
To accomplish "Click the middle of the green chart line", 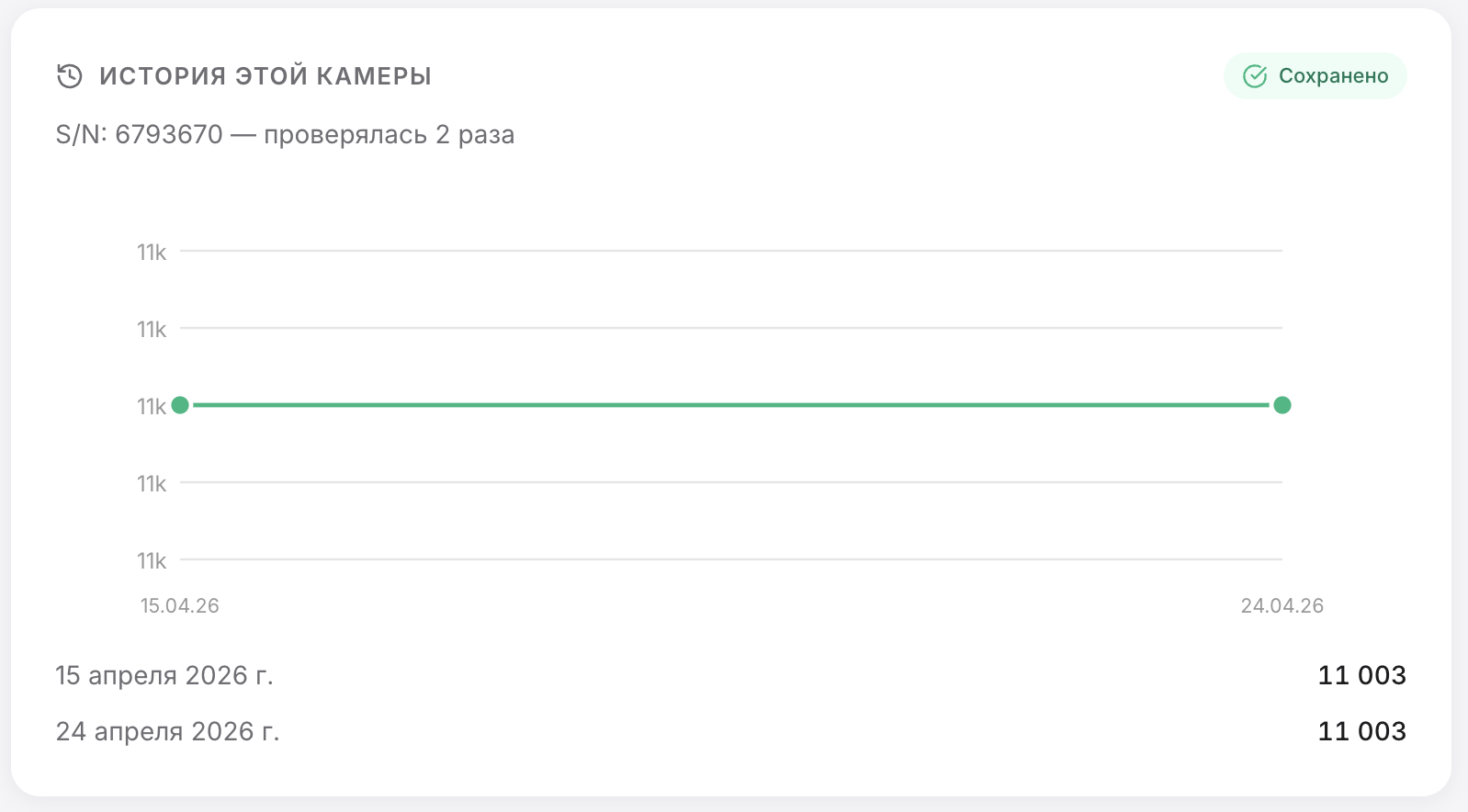I will 731,405.
